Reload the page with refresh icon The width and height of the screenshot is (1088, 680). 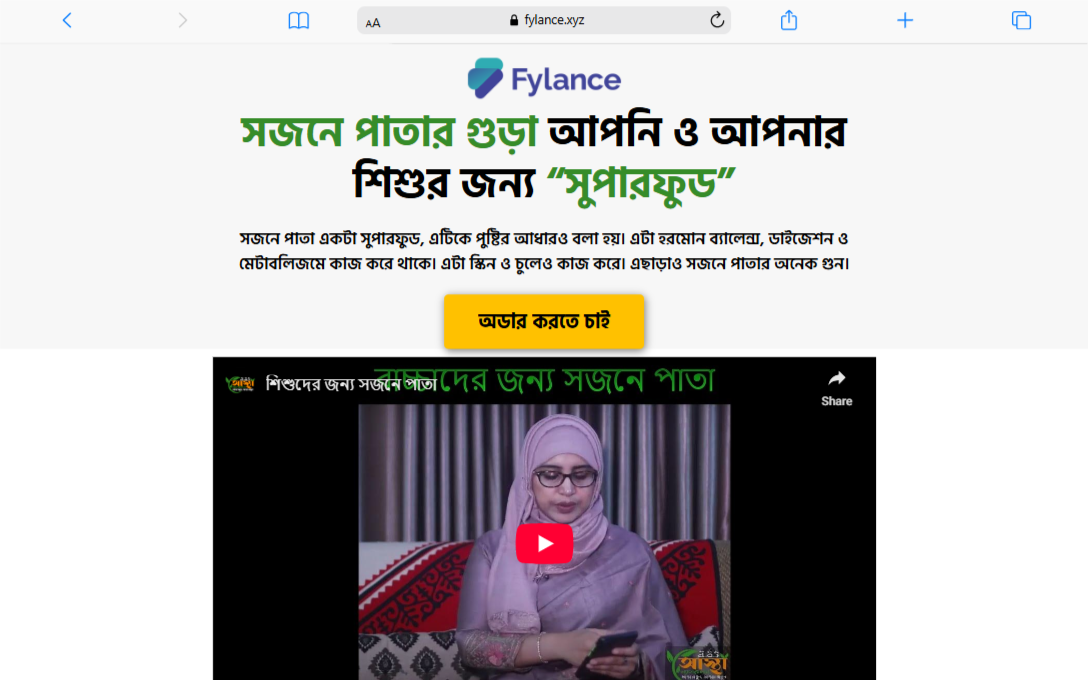717,20
